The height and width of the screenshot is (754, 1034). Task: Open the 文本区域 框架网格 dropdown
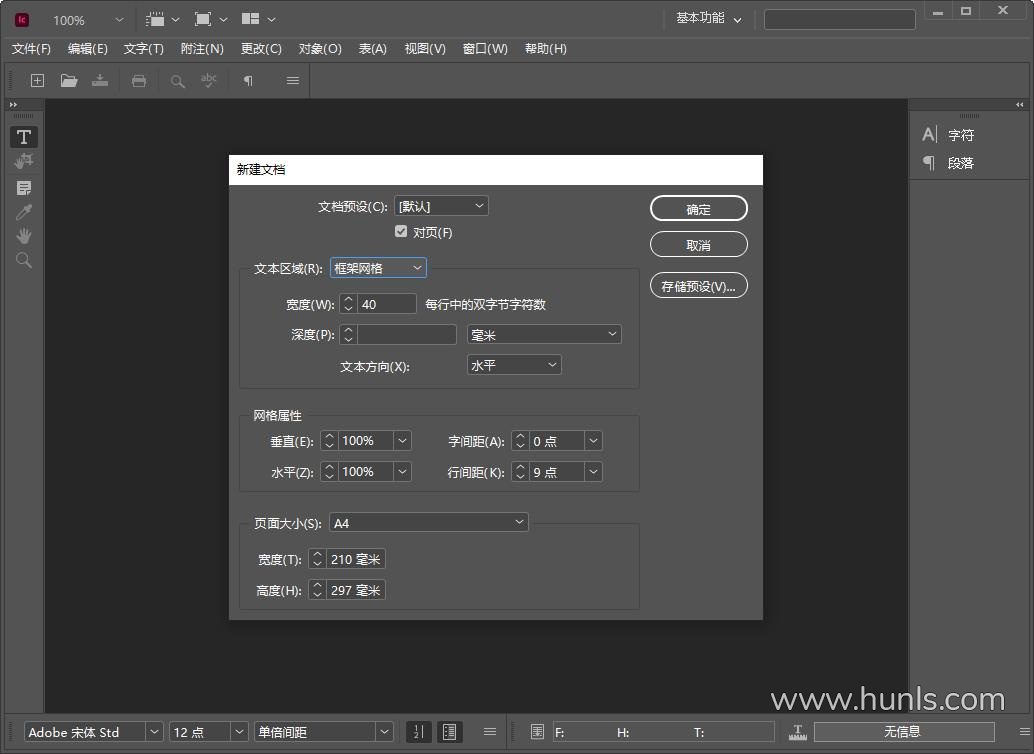coord(378,268)
